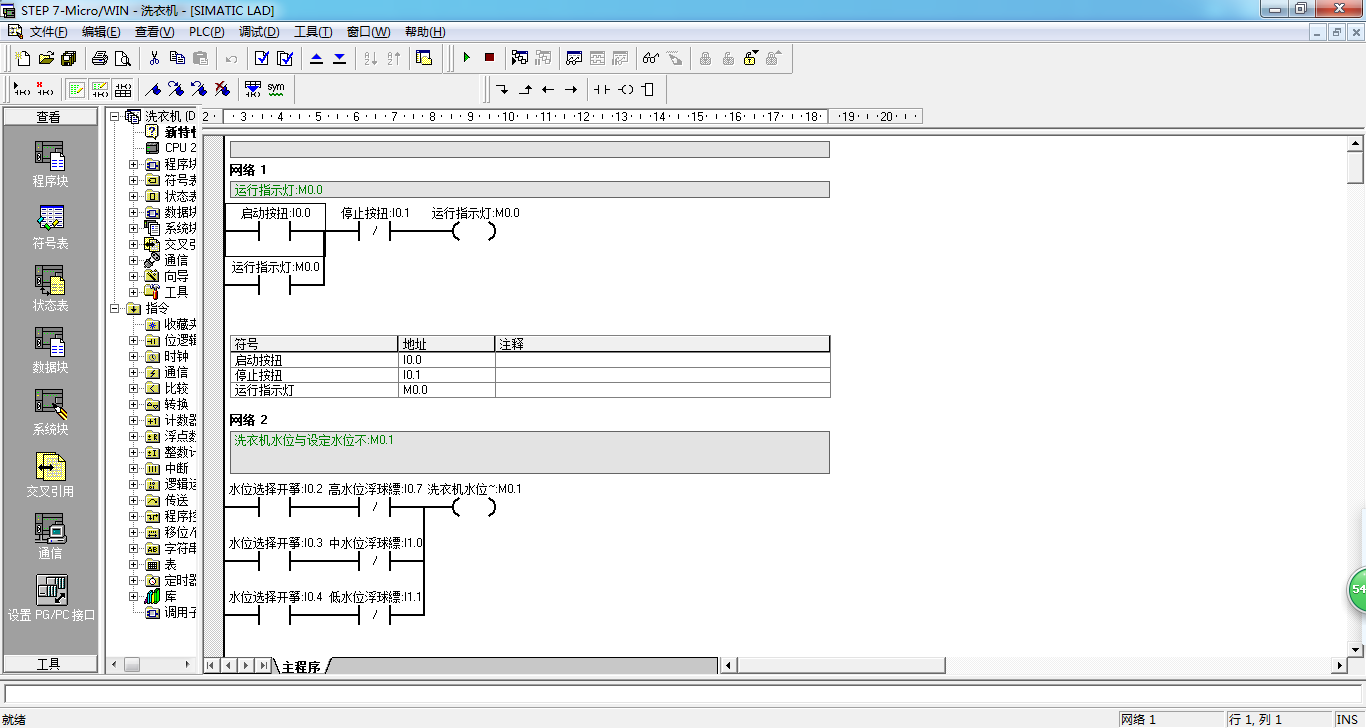Download program to PLC with blue down arrow
Screen dimensions: 1366x728
tap(340, 58)
